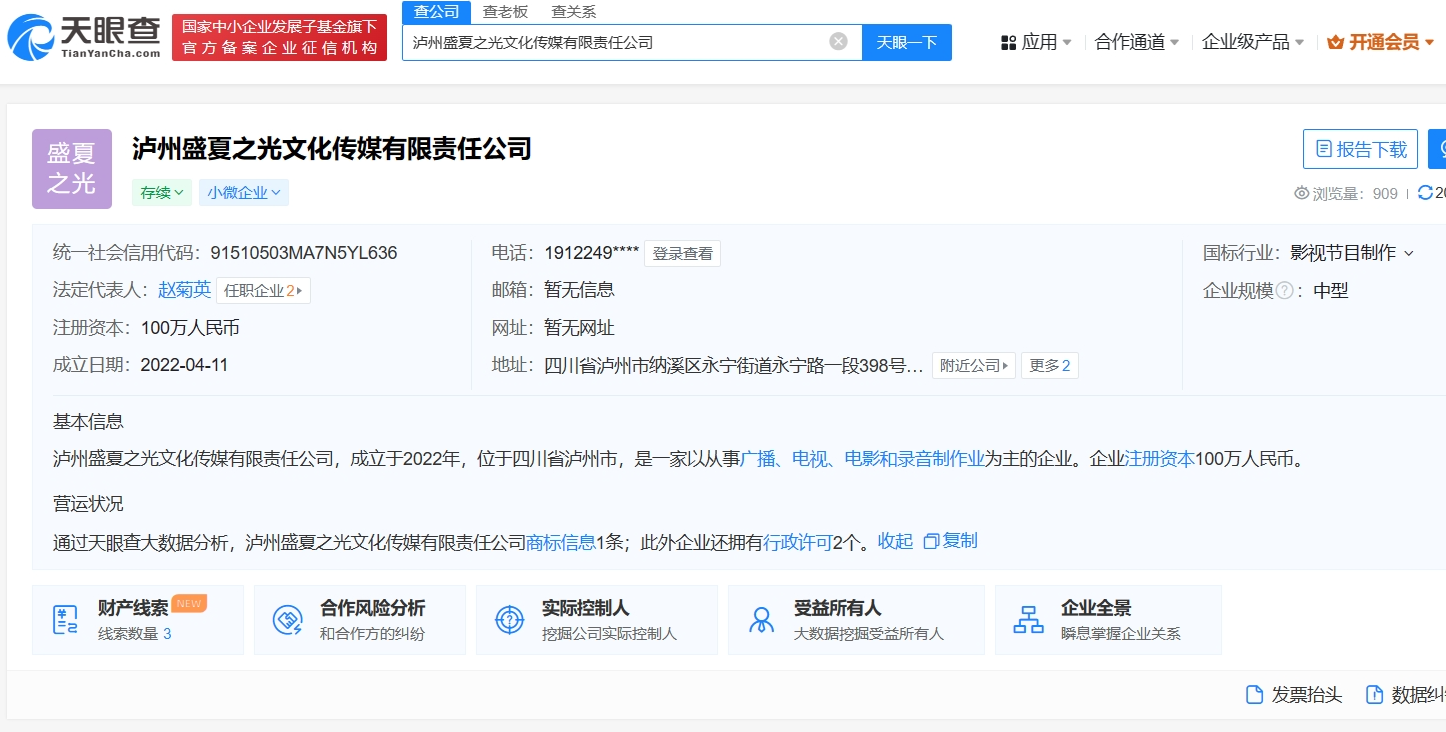Expand 影视节目制作 industry dropdown
1446x732 pixels.
tap(1352, 253)
